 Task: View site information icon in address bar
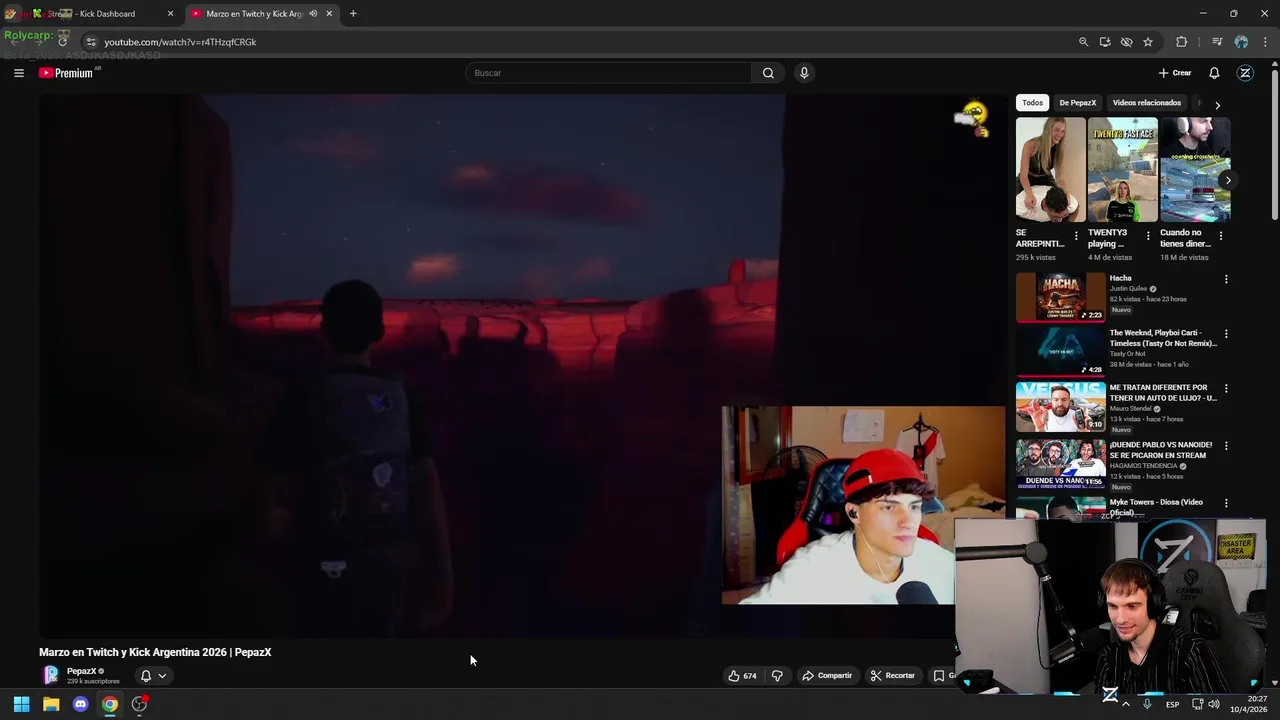91,42
